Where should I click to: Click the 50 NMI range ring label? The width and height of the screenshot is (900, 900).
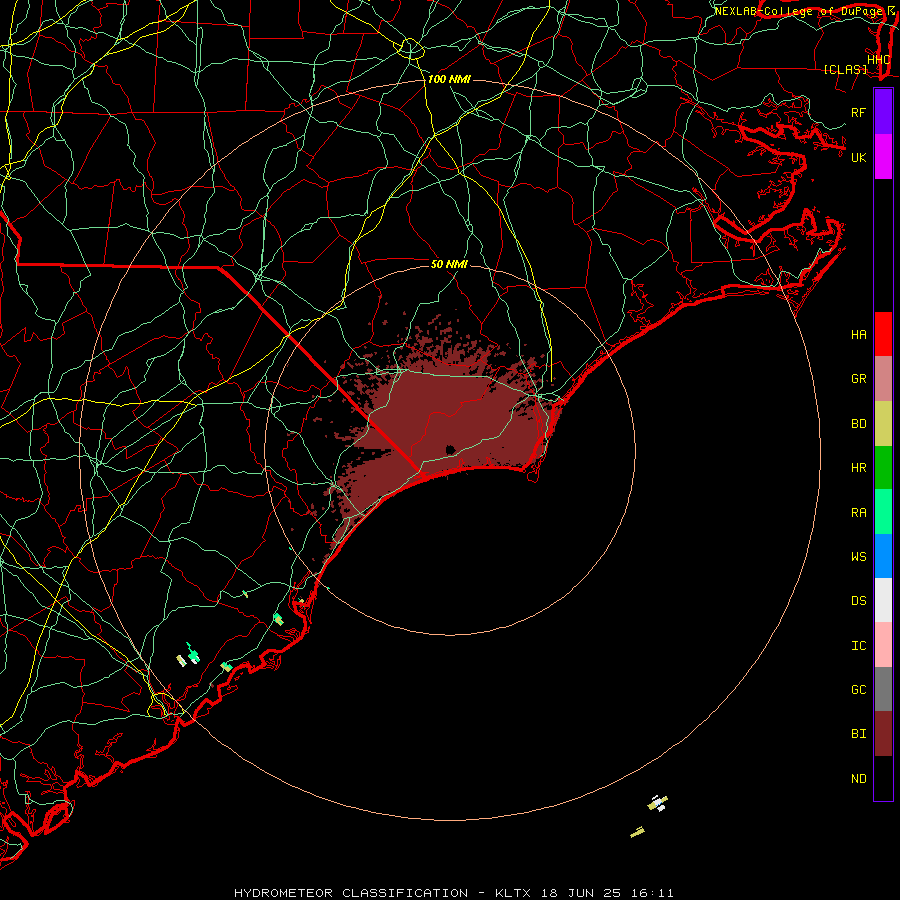[449, 264]
